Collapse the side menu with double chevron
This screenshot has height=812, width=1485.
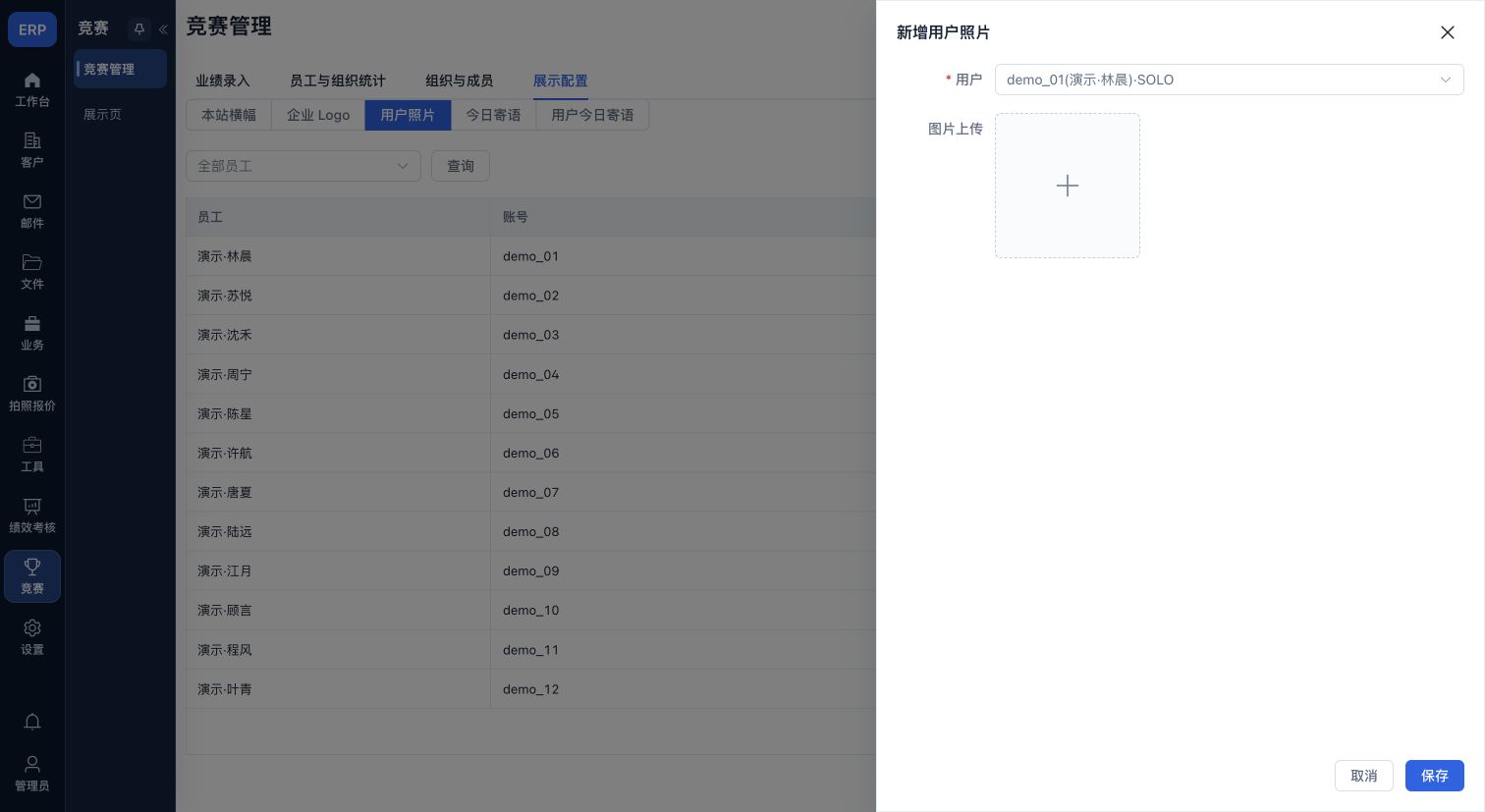click(x=163, y=29)
